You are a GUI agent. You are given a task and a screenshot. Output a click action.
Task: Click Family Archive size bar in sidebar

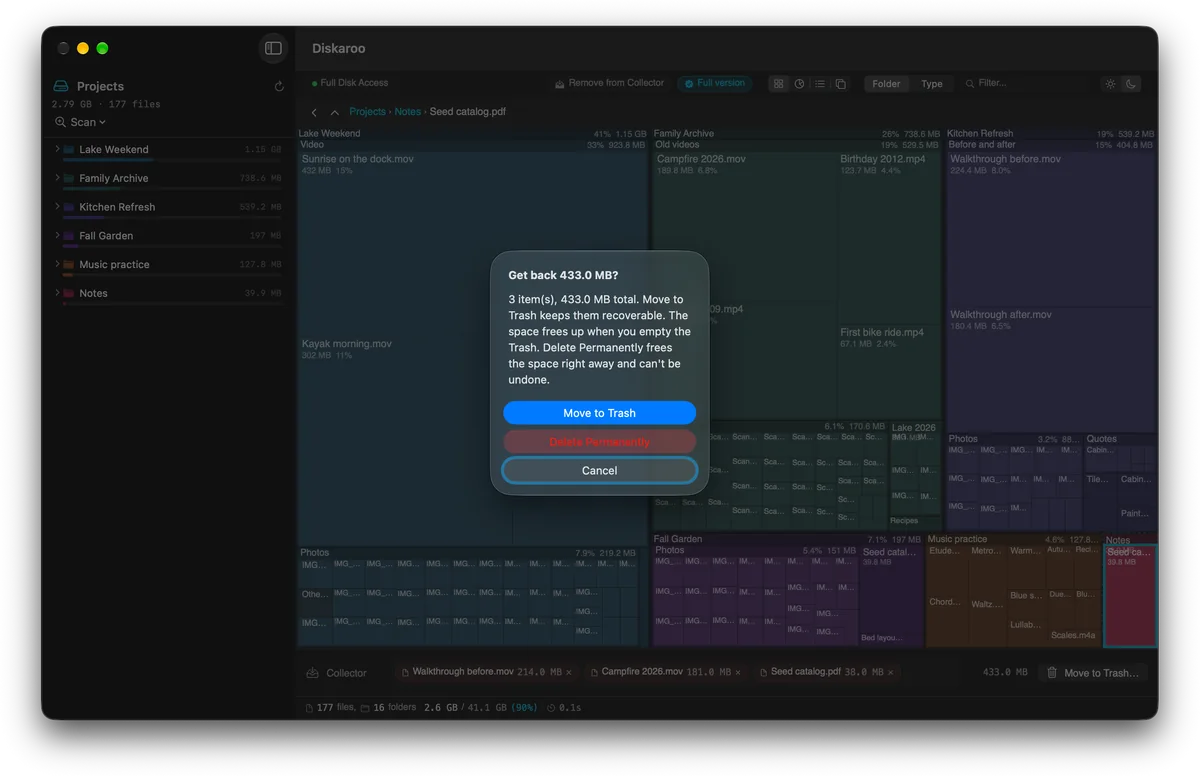[172, 189]
